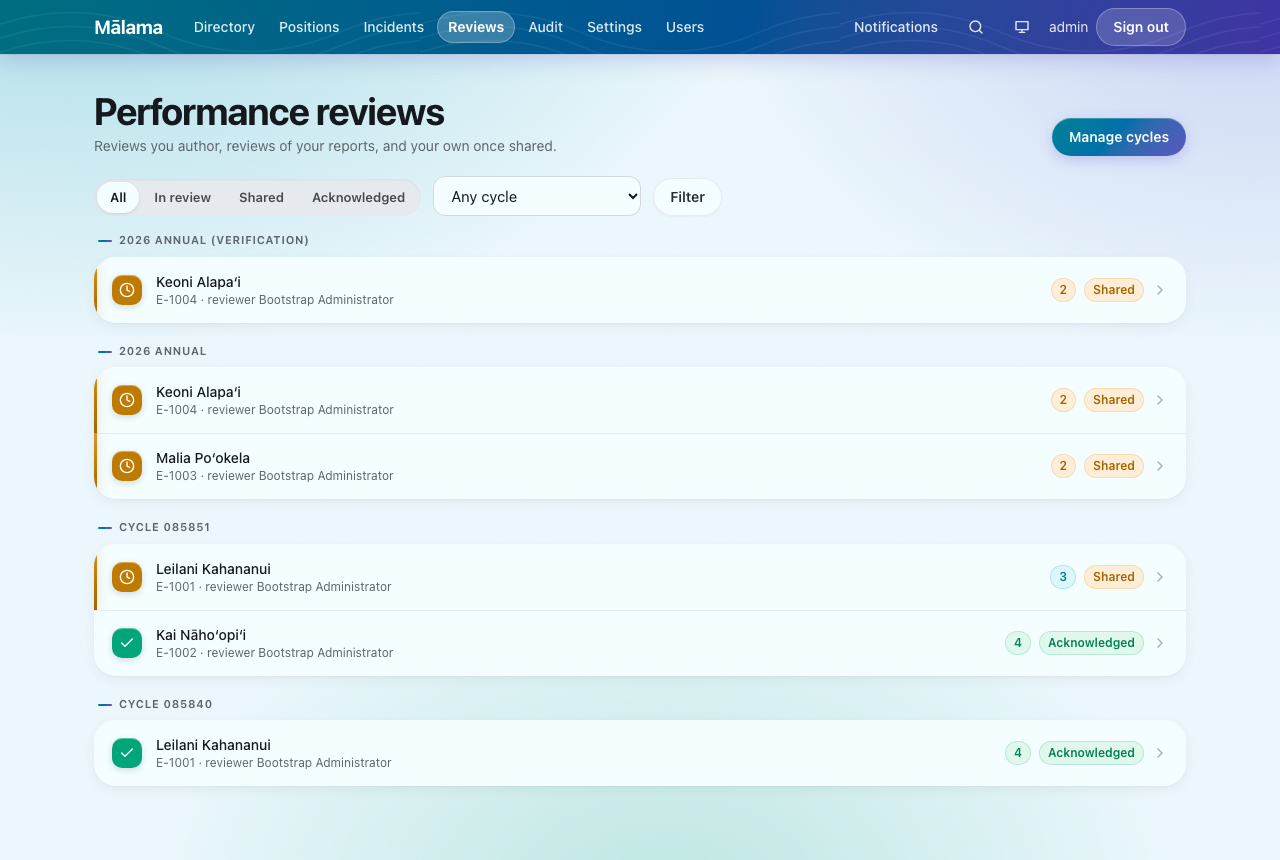This screenshot has width=1280, height=860.
Task: Click the Cycle 085840 section heading
Action: coord(166,704)
